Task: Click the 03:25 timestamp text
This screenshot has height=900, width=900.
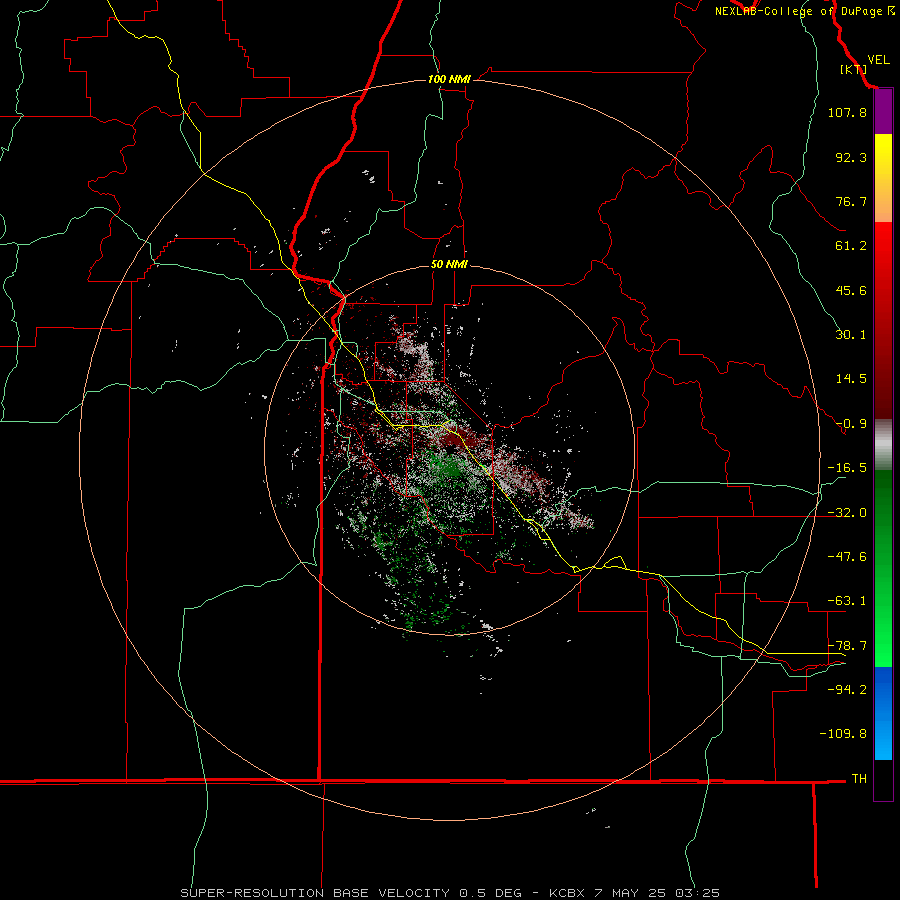Action: pos(698,893)
